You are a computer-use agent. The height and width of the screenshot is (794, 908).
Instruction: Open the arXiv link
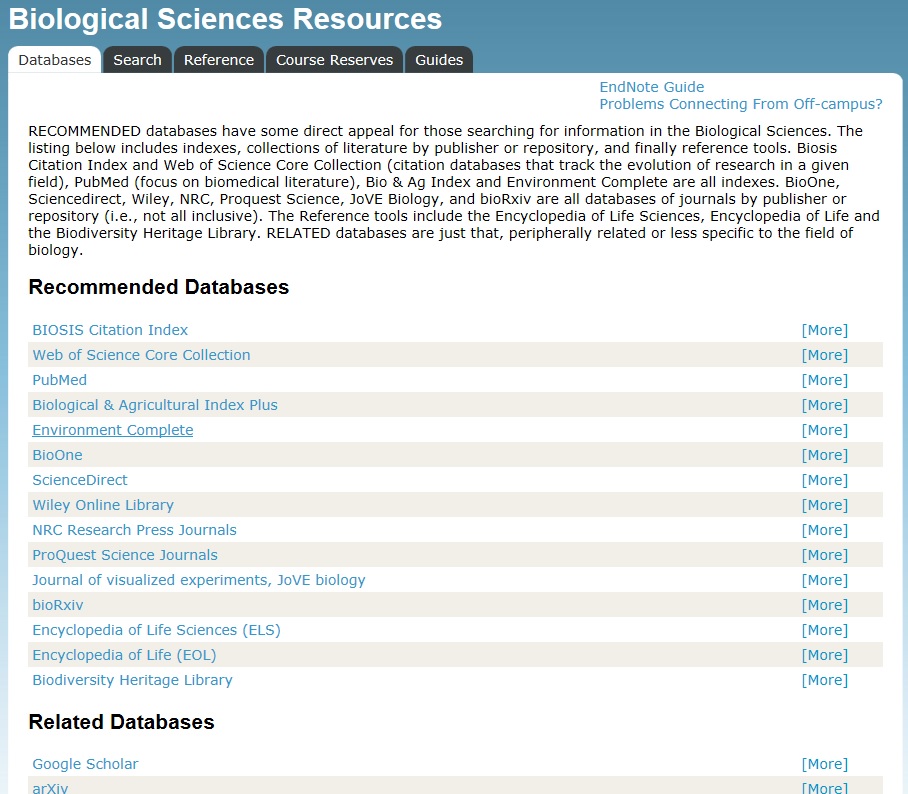point(50,788)
